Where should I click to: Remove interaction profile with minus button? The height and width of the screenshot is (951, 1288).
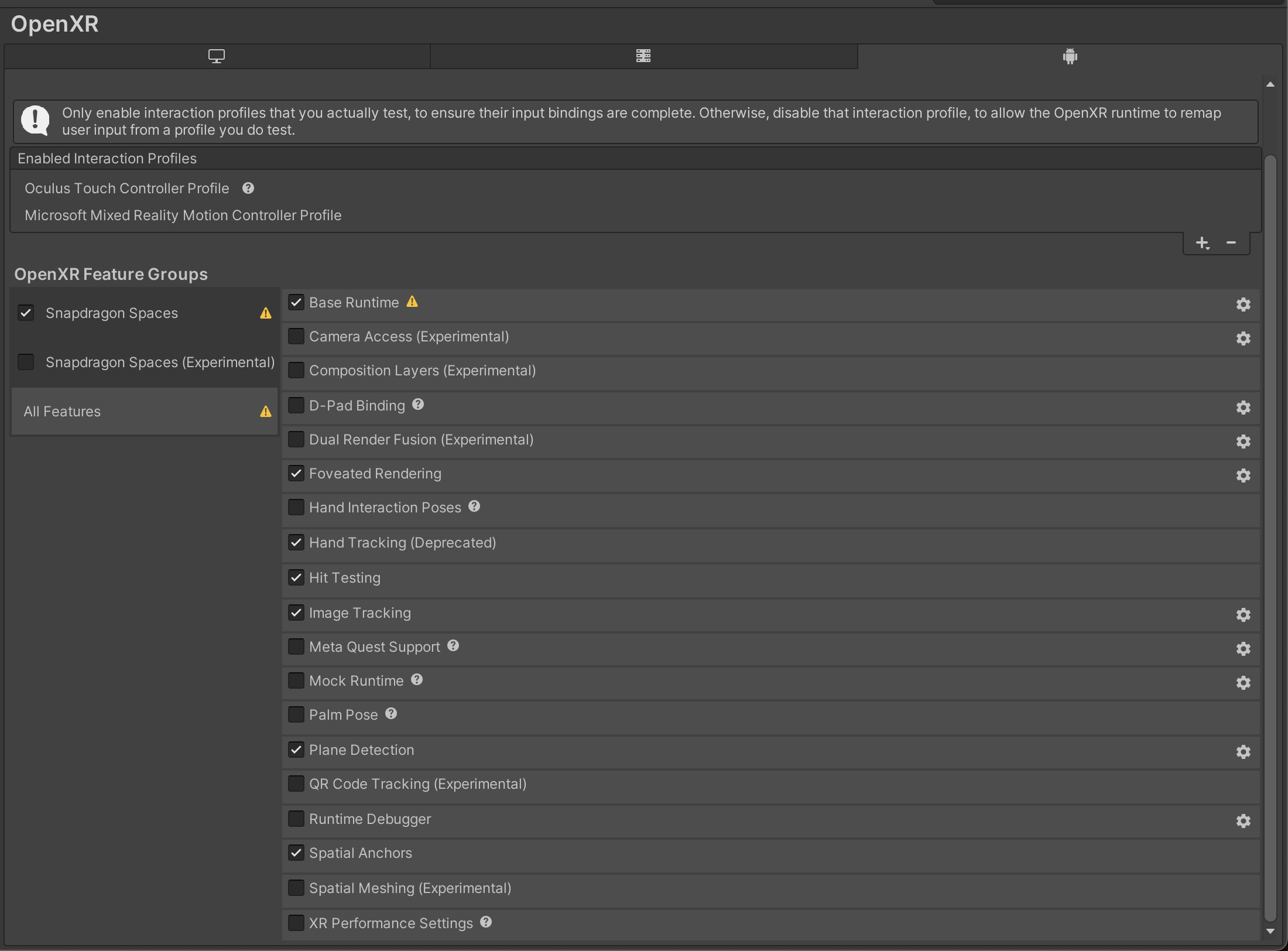(1231, 242)
